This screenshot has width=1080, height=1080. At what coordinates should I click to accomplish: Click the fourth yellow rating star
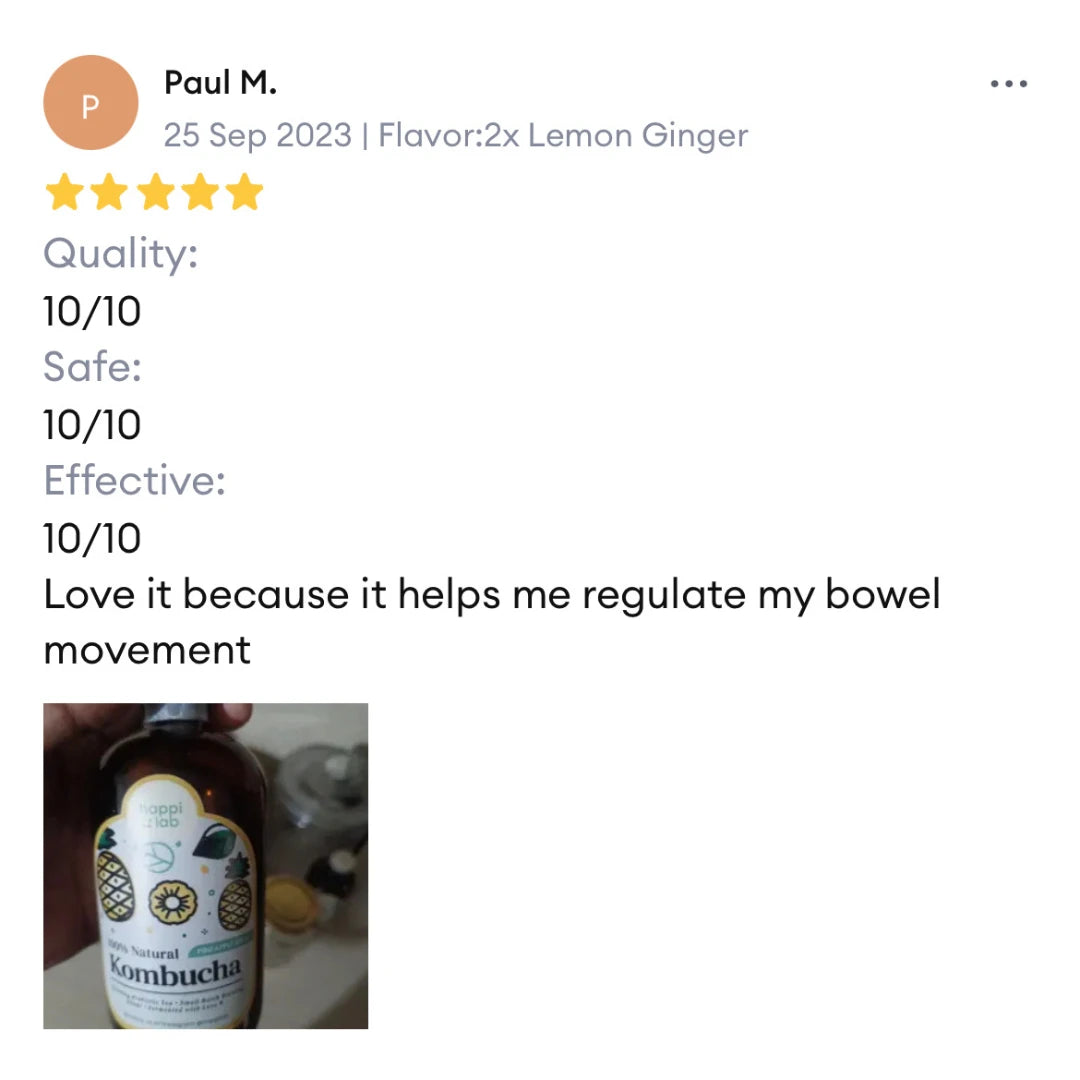[x=200, y=191]
